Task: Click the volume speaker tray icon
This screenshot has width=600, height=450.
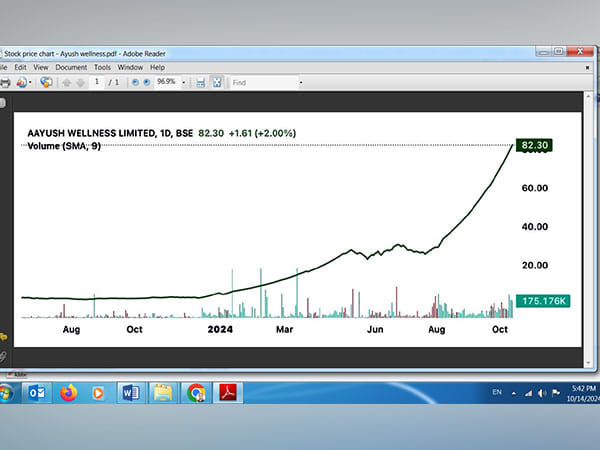Action: (x=541, y=393)
